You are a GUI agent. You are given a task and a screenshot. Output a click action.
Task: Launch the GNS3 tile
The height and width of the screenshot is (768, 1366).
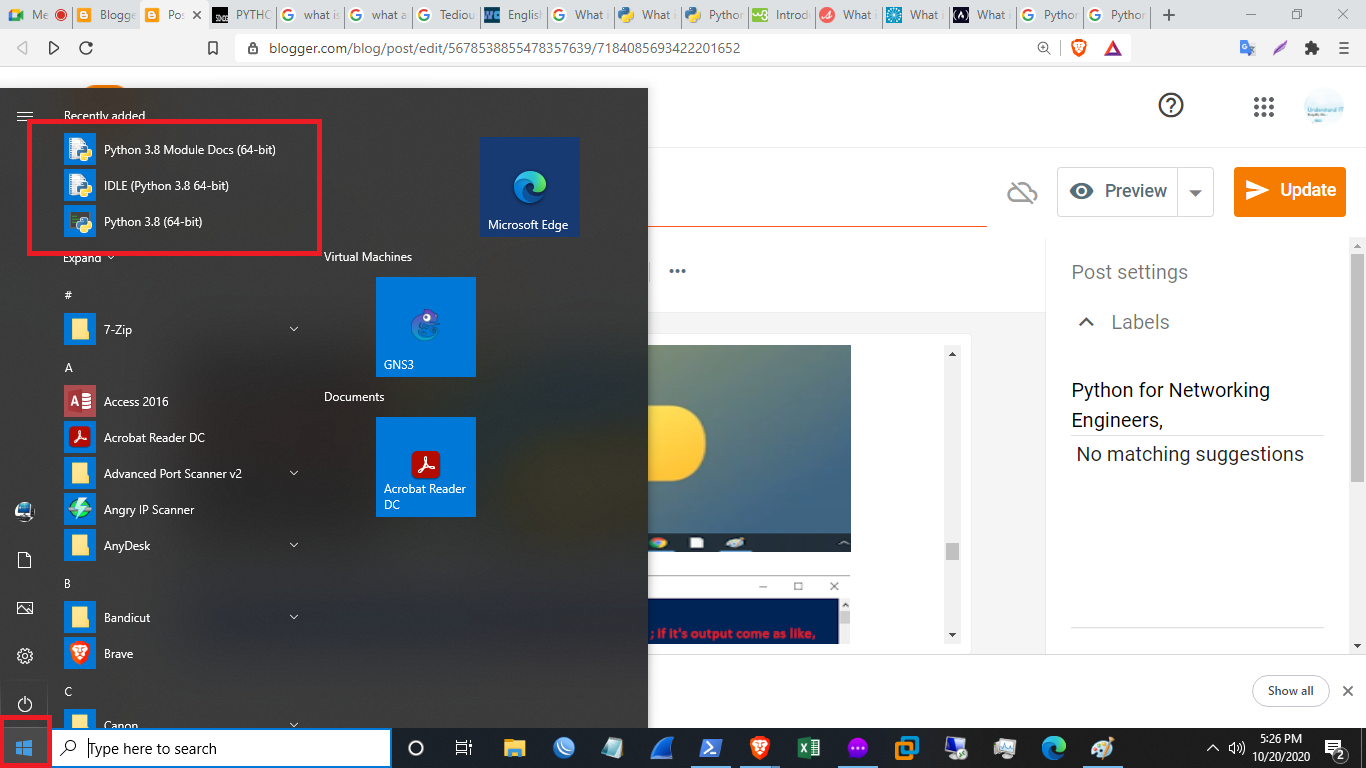(x=426, y=327)
